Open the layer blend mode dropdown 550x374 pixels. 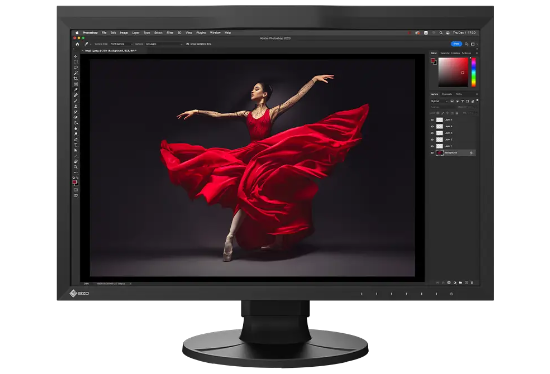tap(443, 107)
